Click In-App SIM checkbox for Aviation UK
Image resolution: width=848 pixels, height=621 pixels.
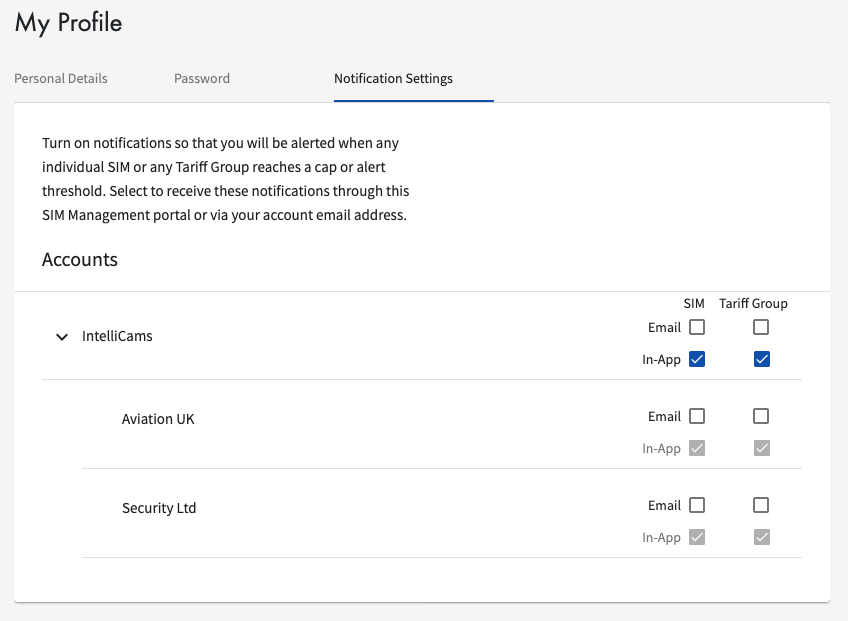697,448
